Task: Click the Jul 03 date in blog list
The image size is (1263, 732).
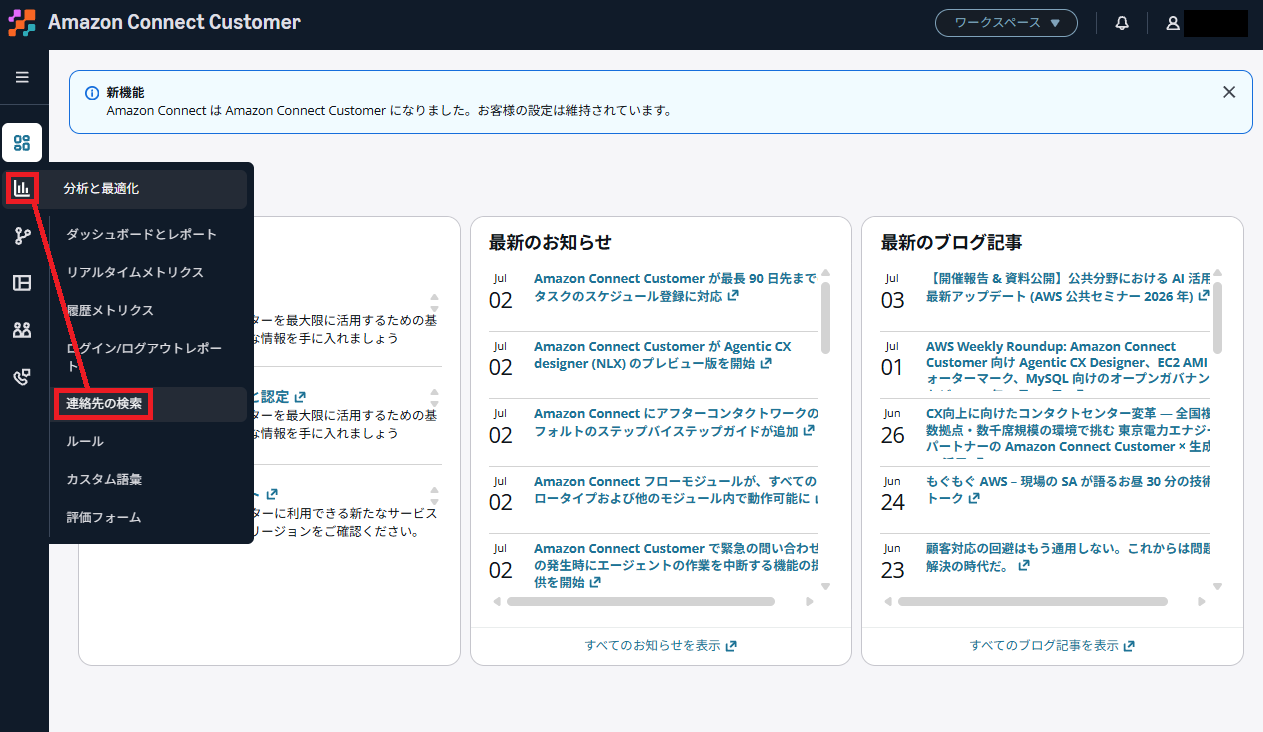Action: (x=892, y=291)
